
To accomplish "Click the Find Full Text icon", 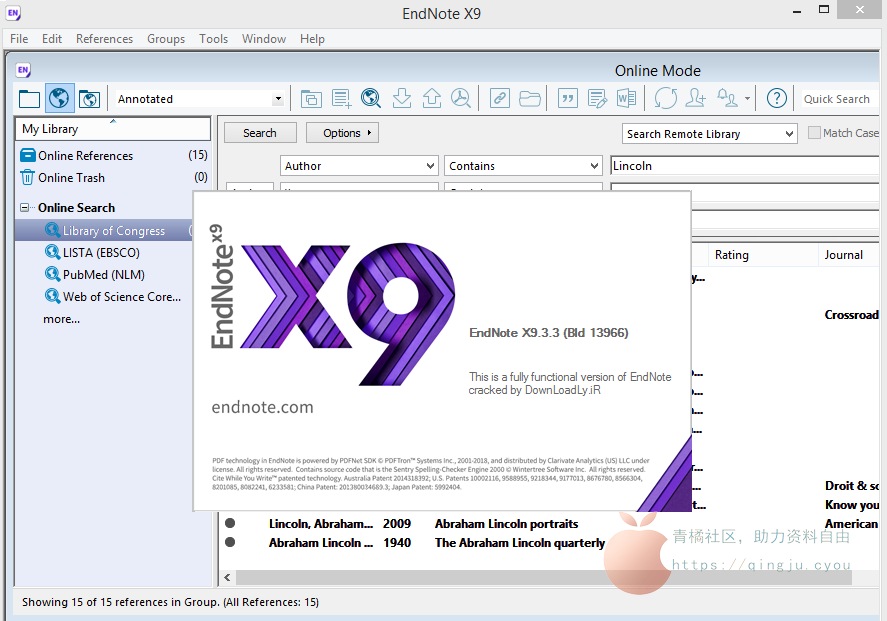I will pyautogui.click(x=460, y=98).
